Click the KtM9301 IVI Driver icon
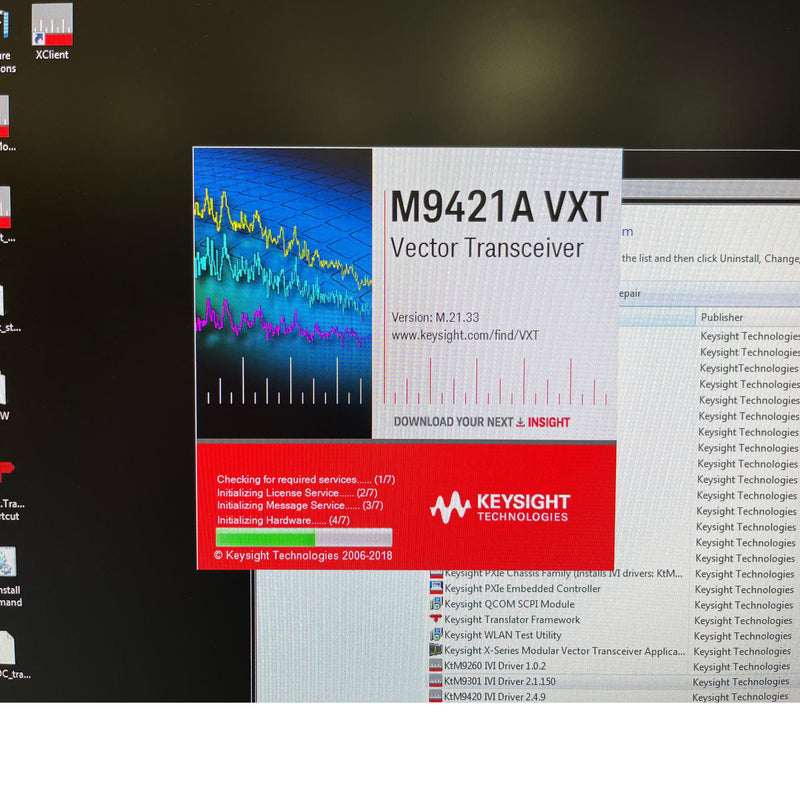 coord(434,681)
